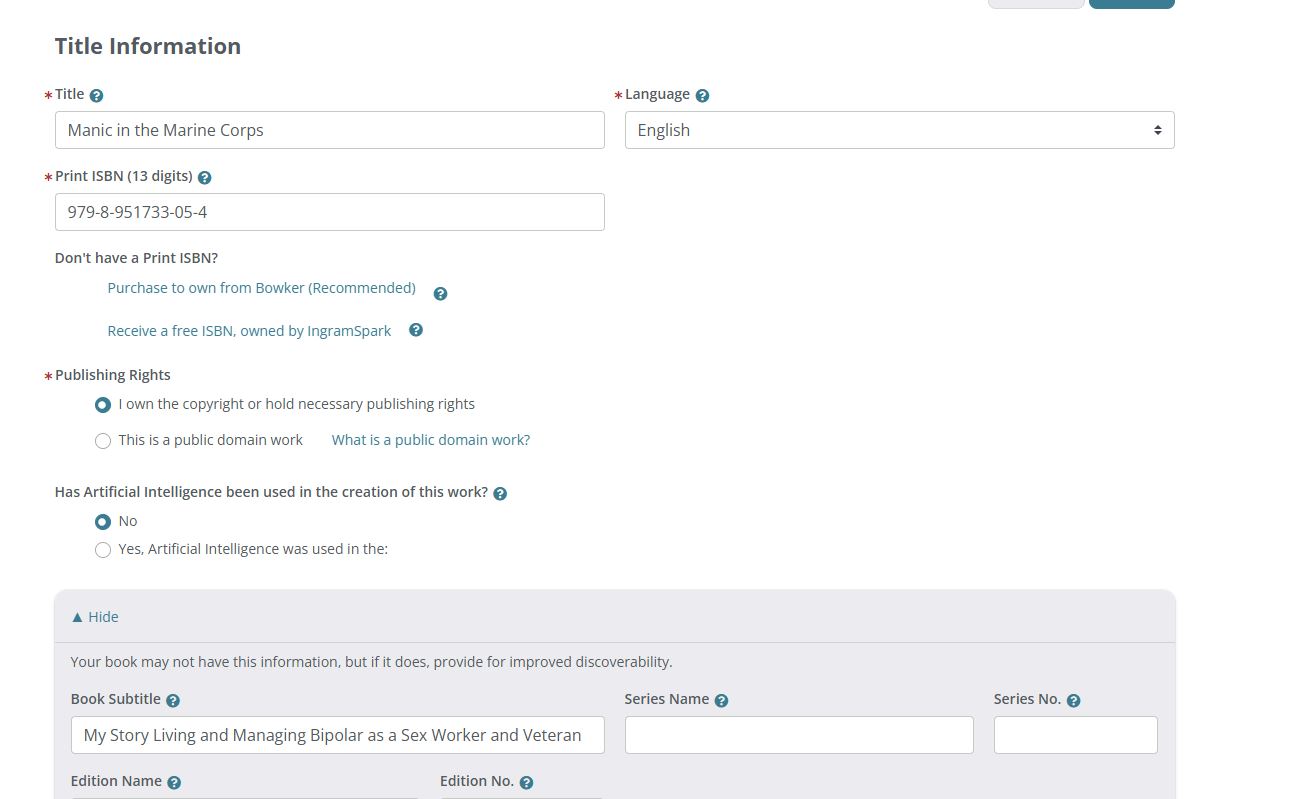1311x799 pixels.
Task: Show help for Series Name field
Action: coord(721,701)
